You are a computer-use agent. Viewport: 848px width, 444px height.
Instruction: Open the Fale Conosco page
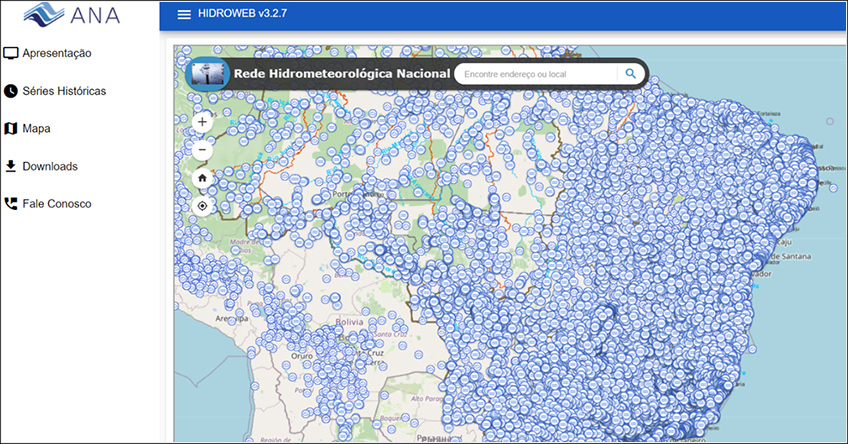point(56,203)
